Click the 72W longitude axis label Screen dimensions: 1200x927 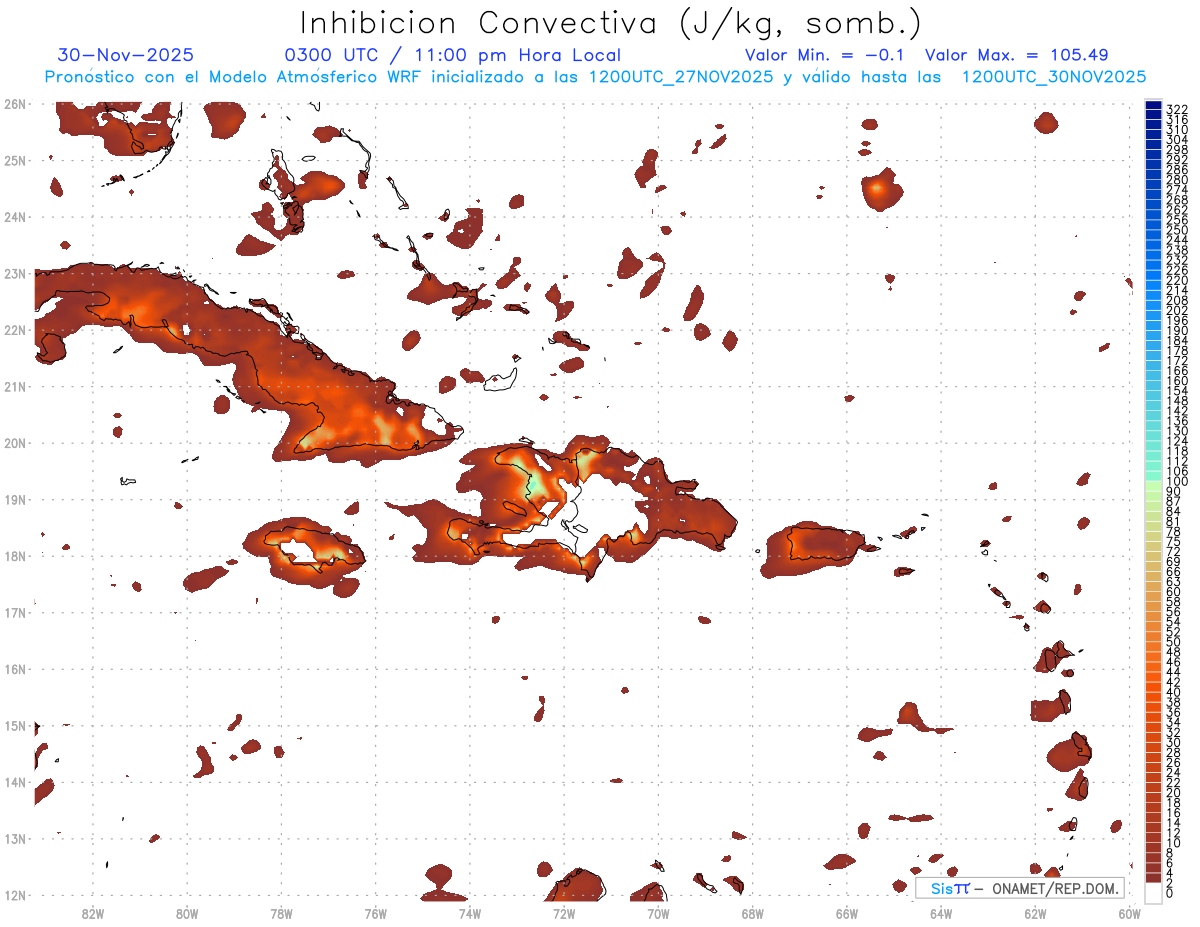[x=563, y=913]
